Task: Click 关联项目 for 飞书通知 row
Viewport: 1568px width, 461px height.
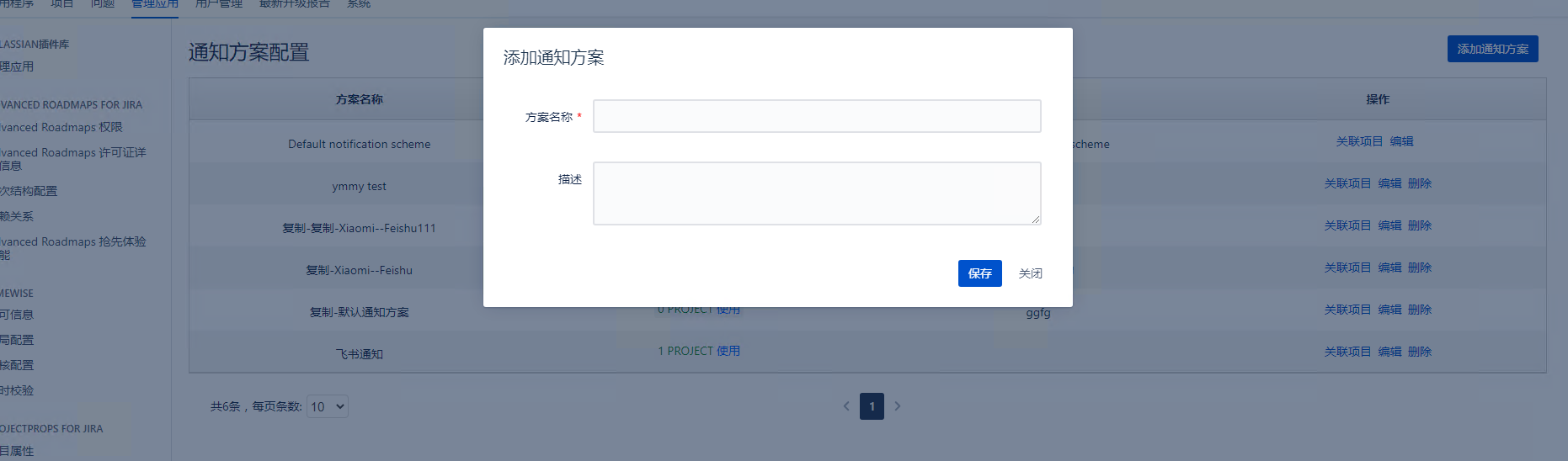Action: click(1347, 352)
